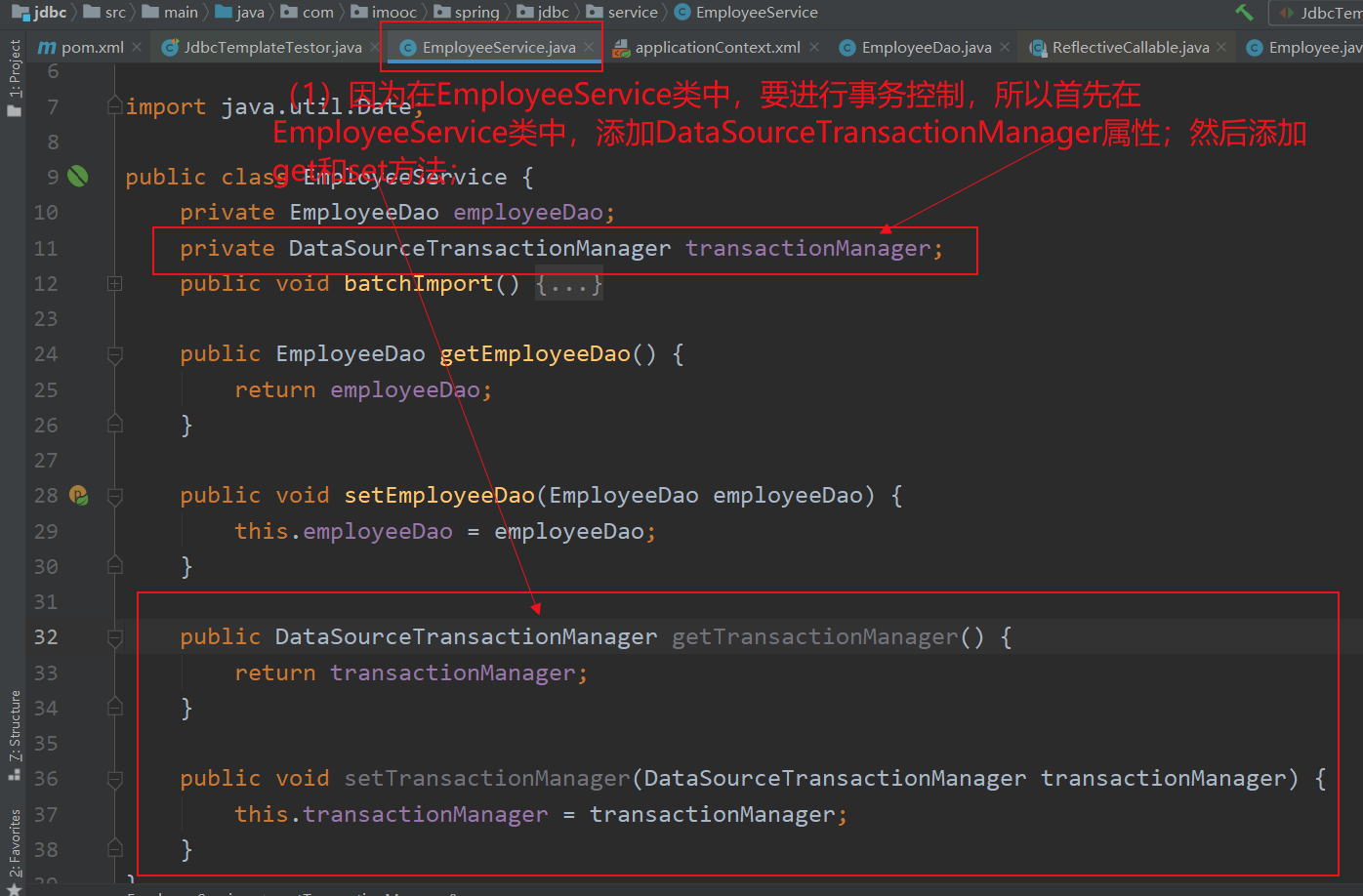
Task: Switch to the applicationContext.xml tab
Action: point(708,46)
